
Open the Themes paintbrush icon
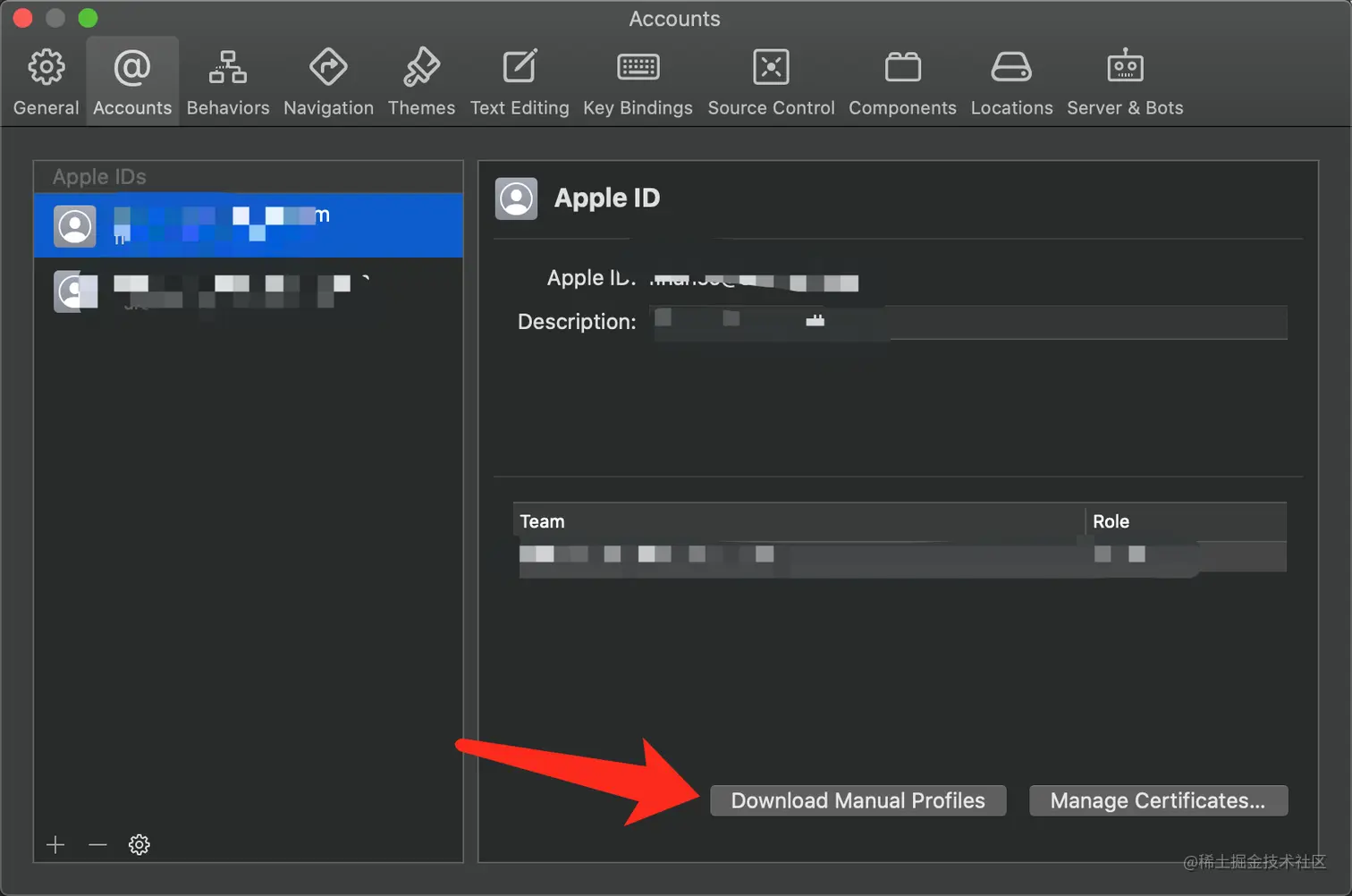421,67
